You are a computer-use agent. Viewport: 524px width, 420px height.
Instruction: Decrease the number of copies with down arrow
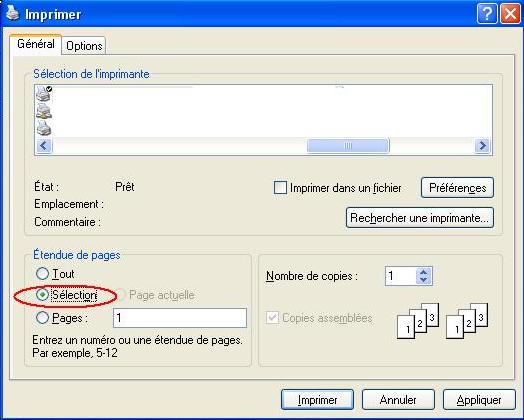click(424, 280)
